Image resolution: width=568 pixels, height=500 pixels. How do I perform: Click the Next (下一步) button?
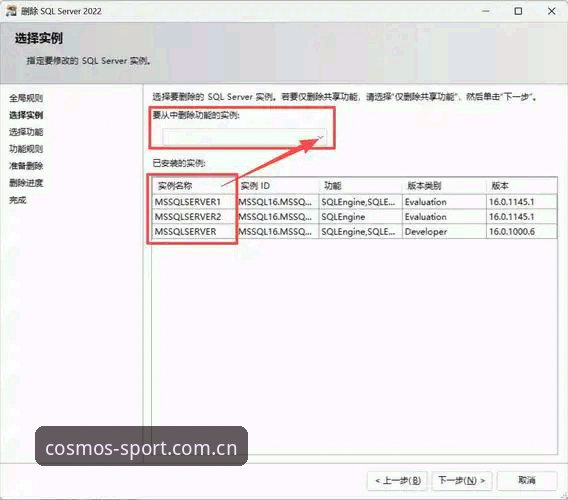tap(461, 480)
